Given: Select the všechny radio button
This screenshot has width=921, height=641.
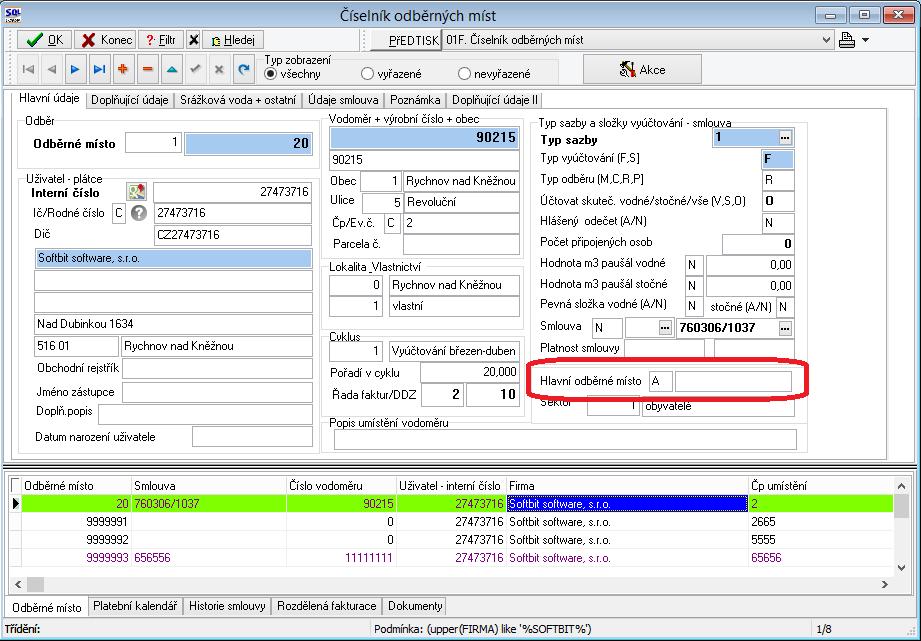Looking at the screenshot, I should click(270, 74).
